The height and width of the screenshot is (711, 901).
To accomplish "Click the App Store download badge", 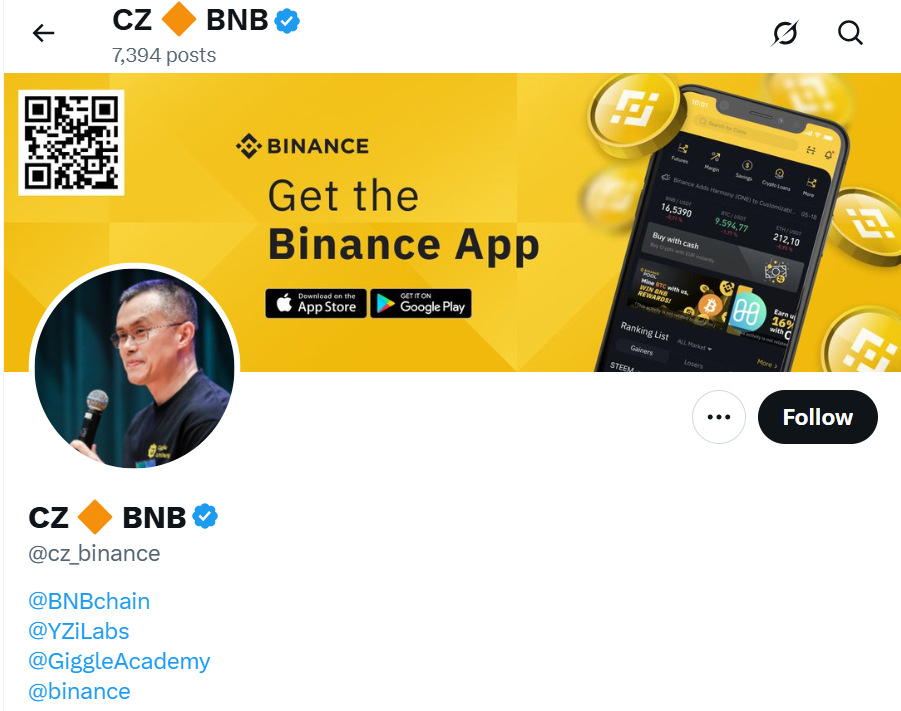I will click(315, 303).
